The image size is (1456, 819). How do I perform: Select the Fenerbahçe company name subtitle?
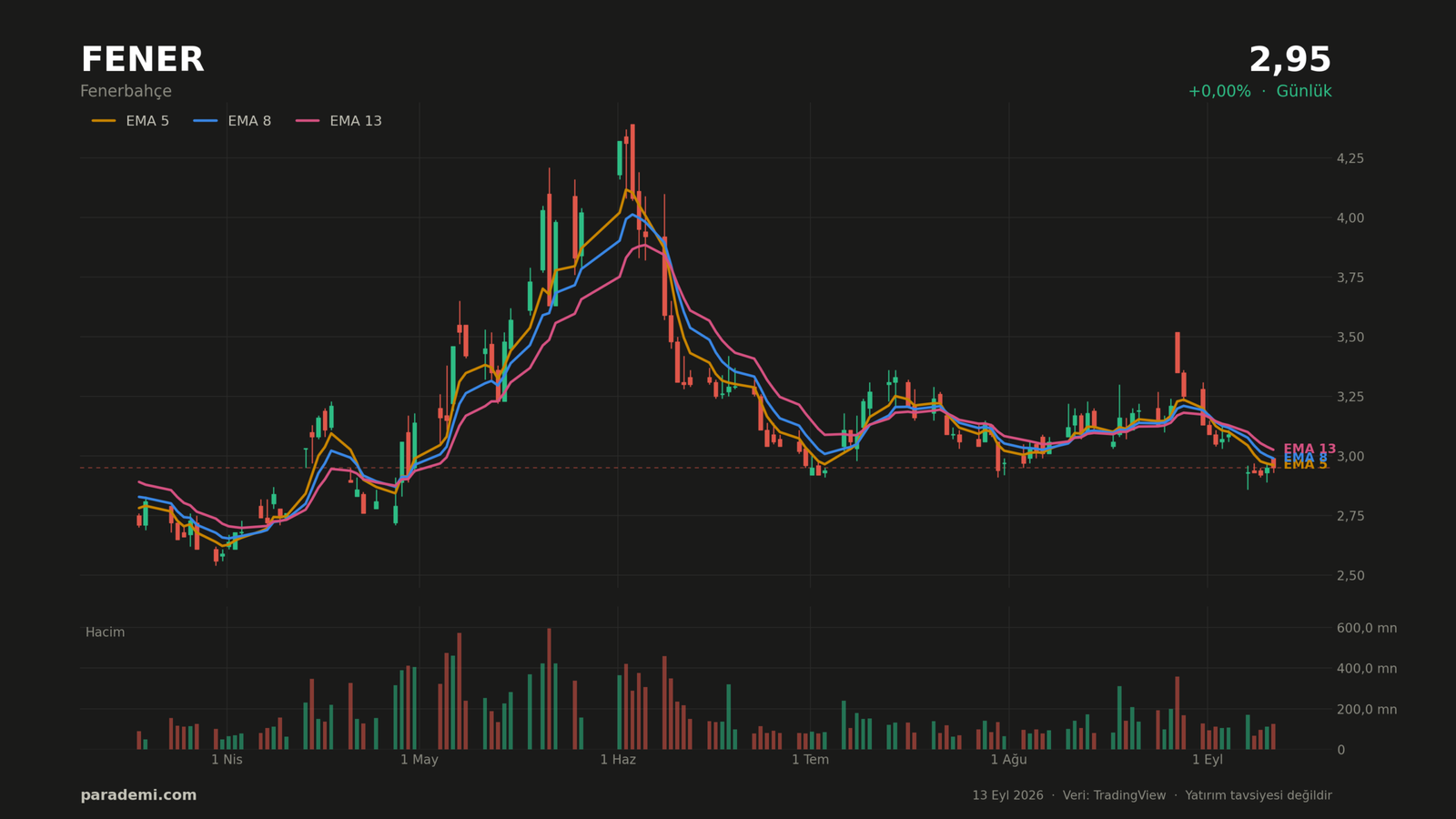(126, 91)
